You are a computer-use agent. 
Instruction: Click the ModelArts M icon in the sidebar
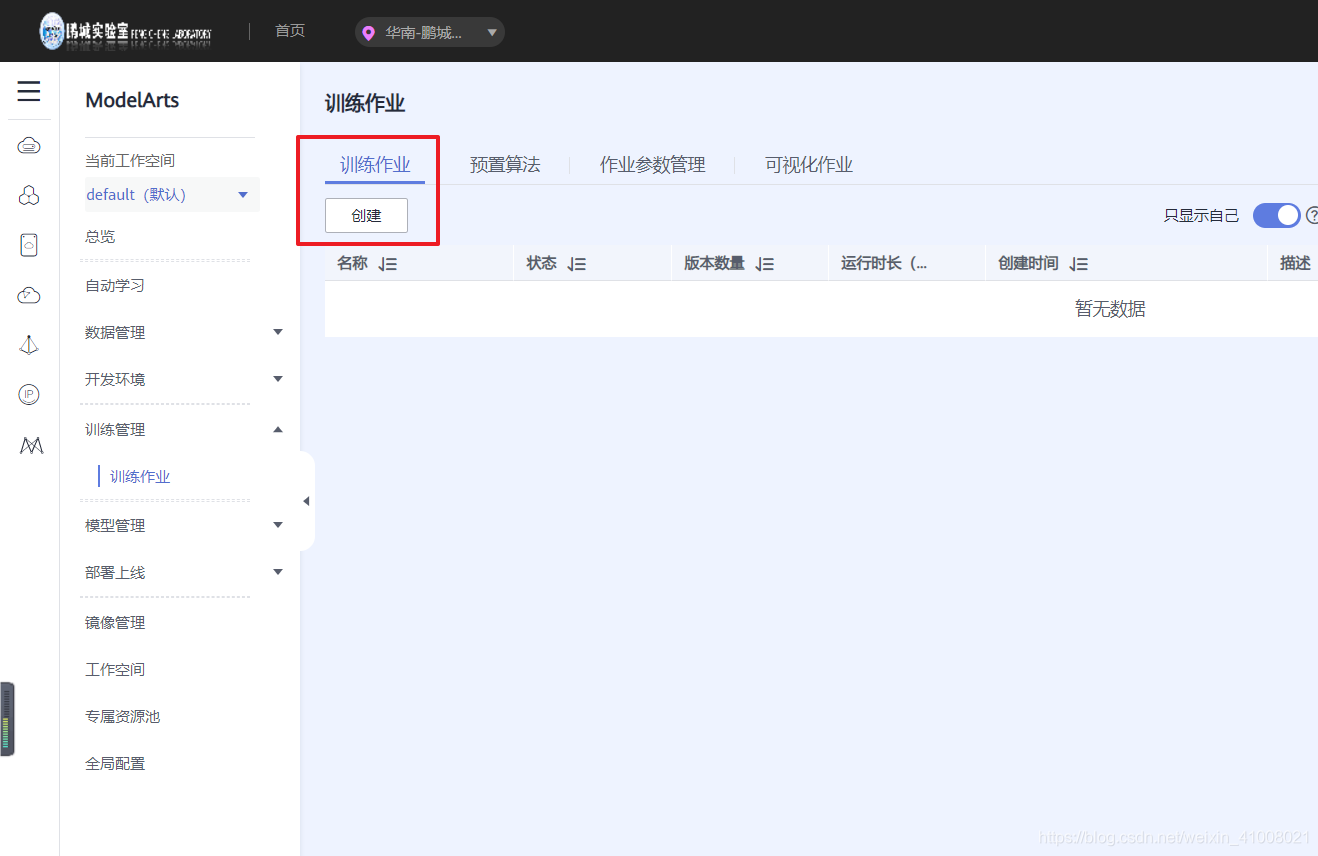[31, 446]
